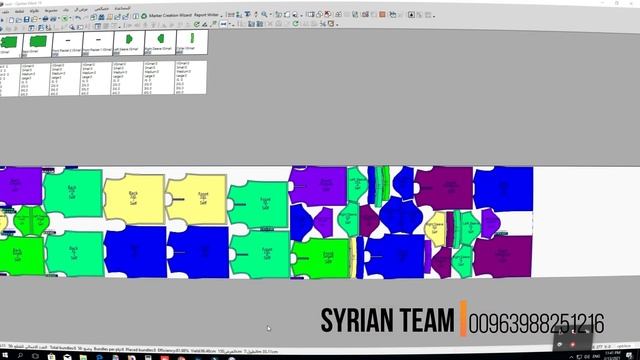
Task: Click the Windows Start button
Action: point(5,356)
